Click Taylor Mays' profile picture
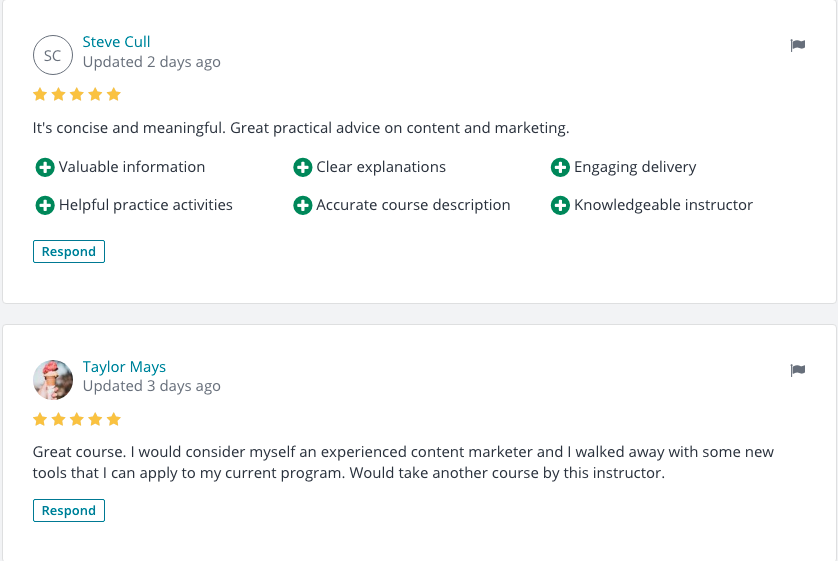Viewport: 838px width, 561px height. click(52, 380)
